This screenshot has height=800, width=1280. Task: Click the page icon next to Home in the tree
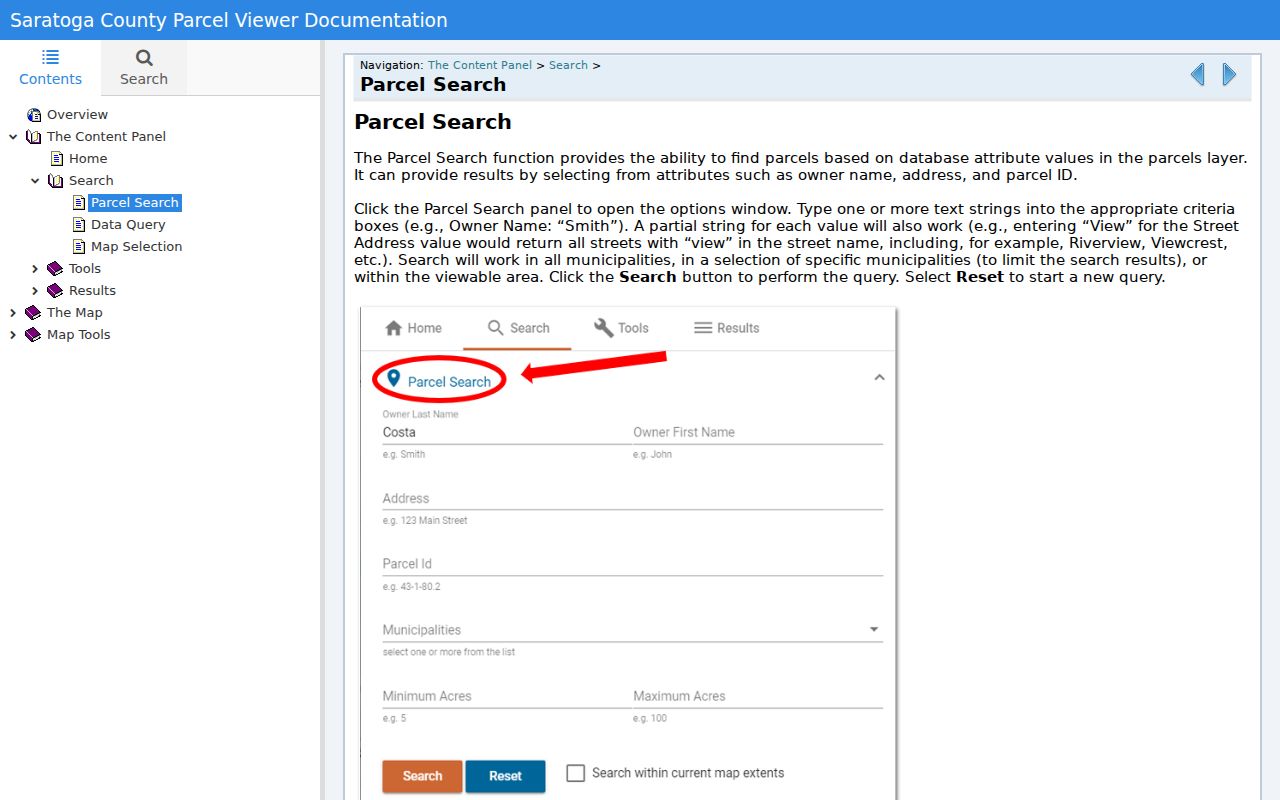57,159
